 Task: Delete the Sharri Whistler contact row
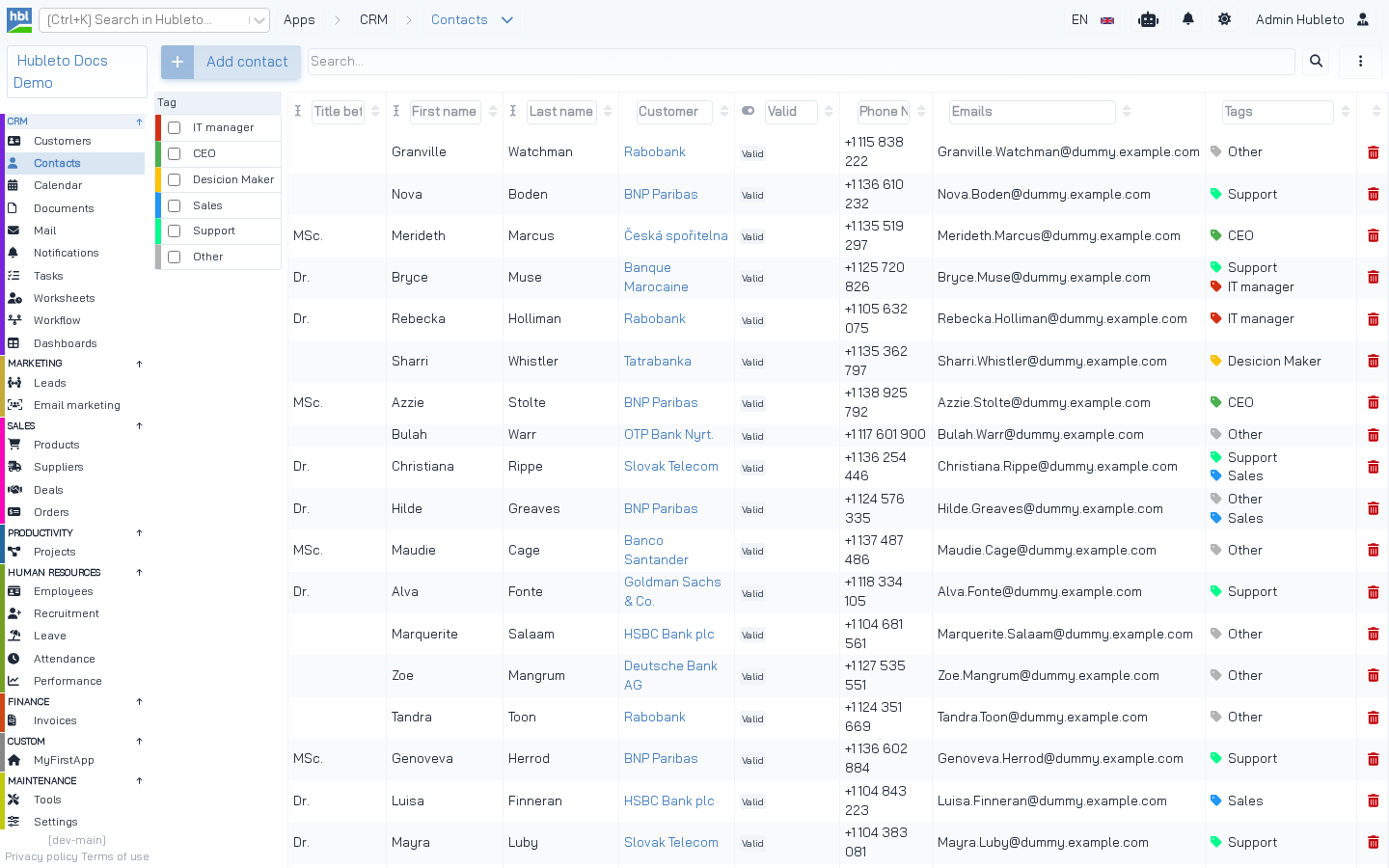[1374, 361]
